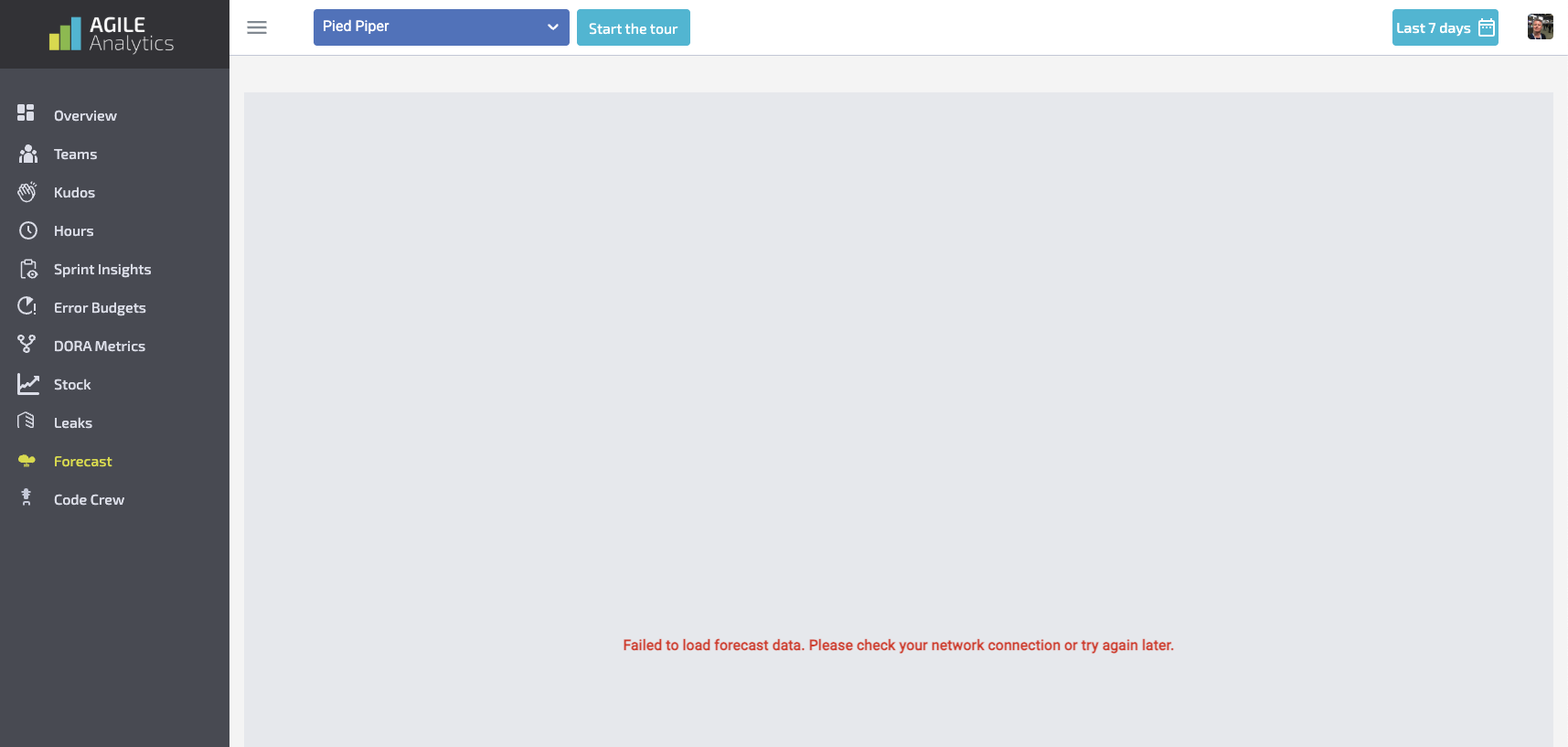Click the Overview dashboard icon
The width and height of the screenshot is (1568, 747).
26,112
